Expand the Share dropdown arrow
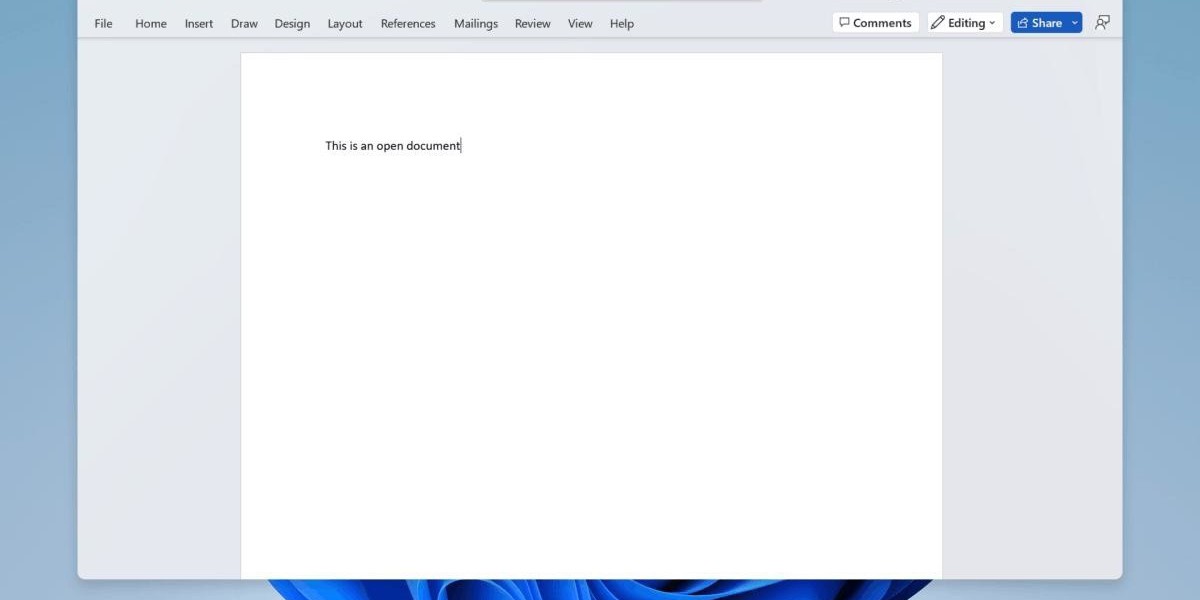1200x600 pixels. click(x=1075, y=23)
